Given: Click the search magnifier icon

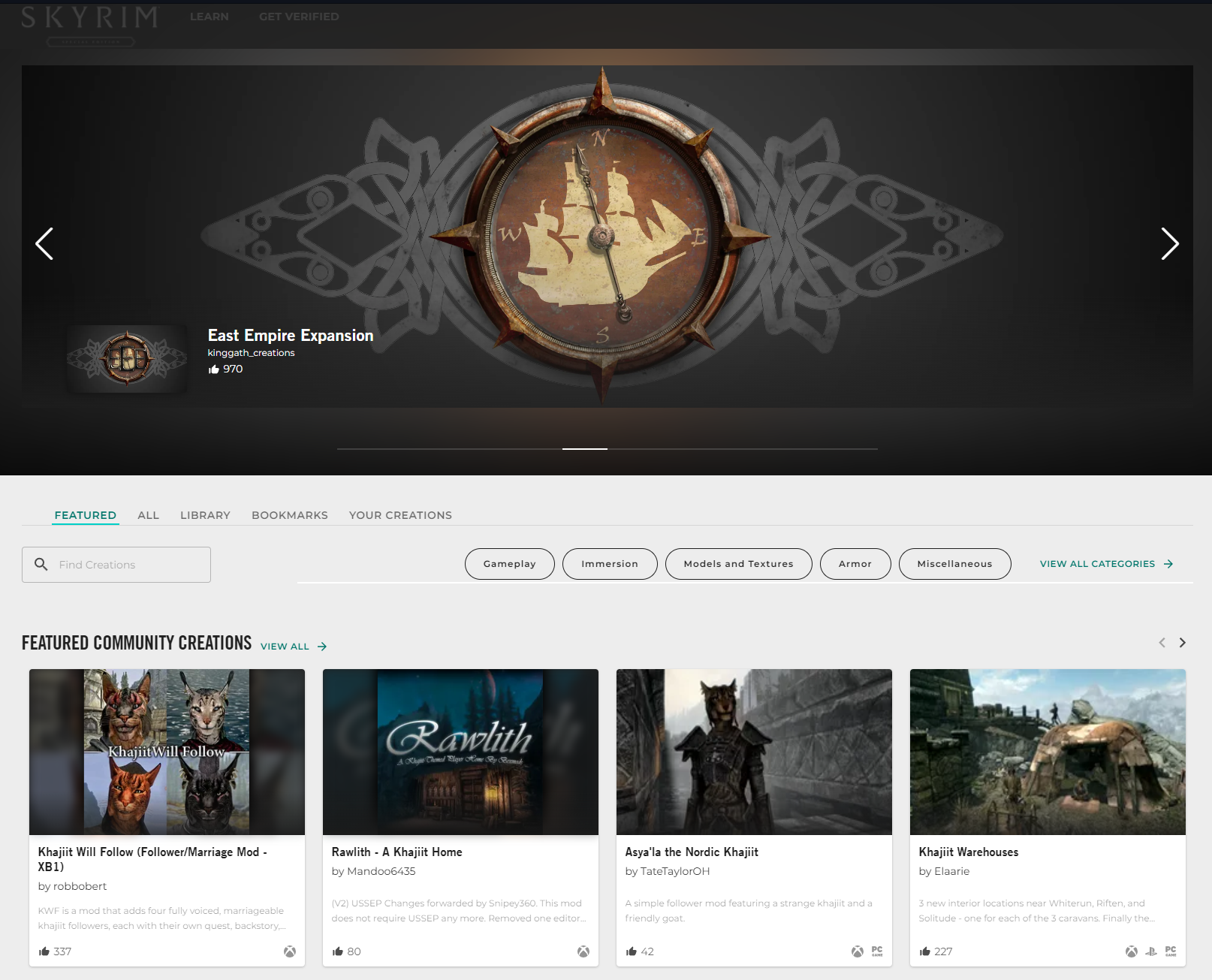Looking at the screenshot, I should point(41,564).
